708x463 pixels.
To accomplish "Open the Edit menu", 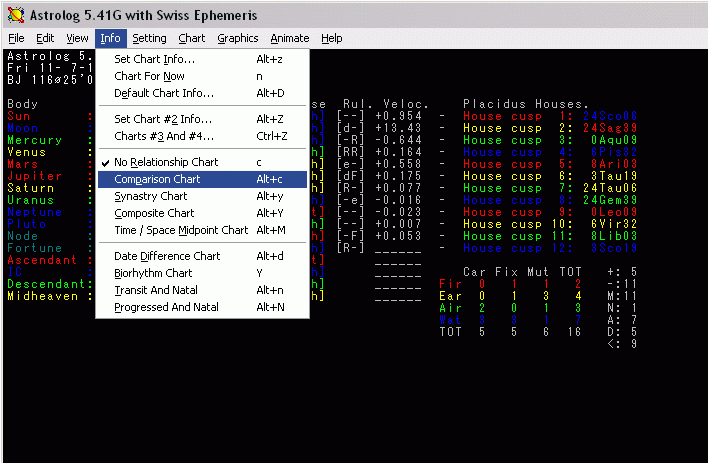I will click(45, 38).
